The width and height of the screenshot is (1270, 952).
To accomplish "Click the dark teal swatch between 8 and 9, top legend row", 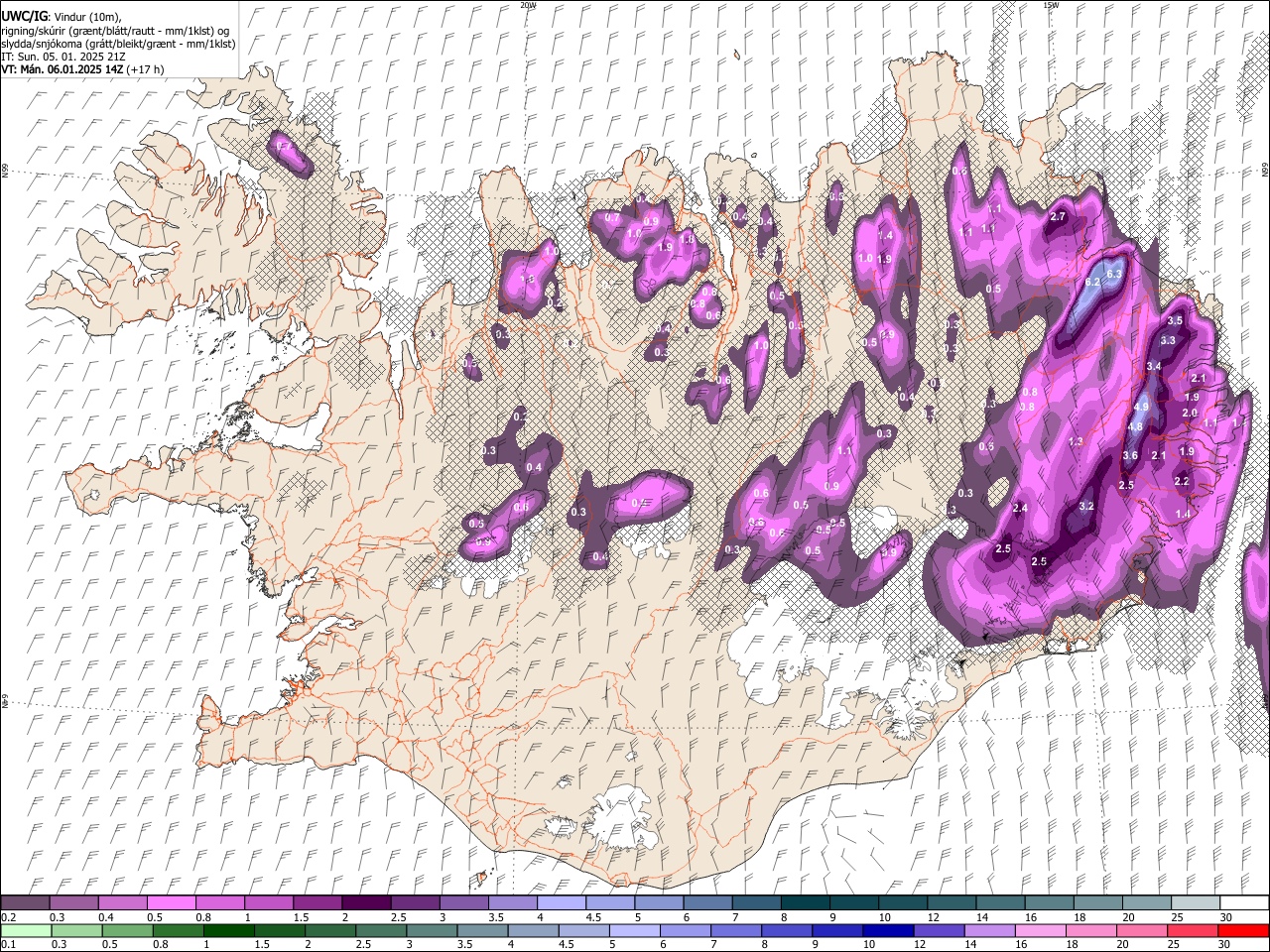I will coord(805,903).
